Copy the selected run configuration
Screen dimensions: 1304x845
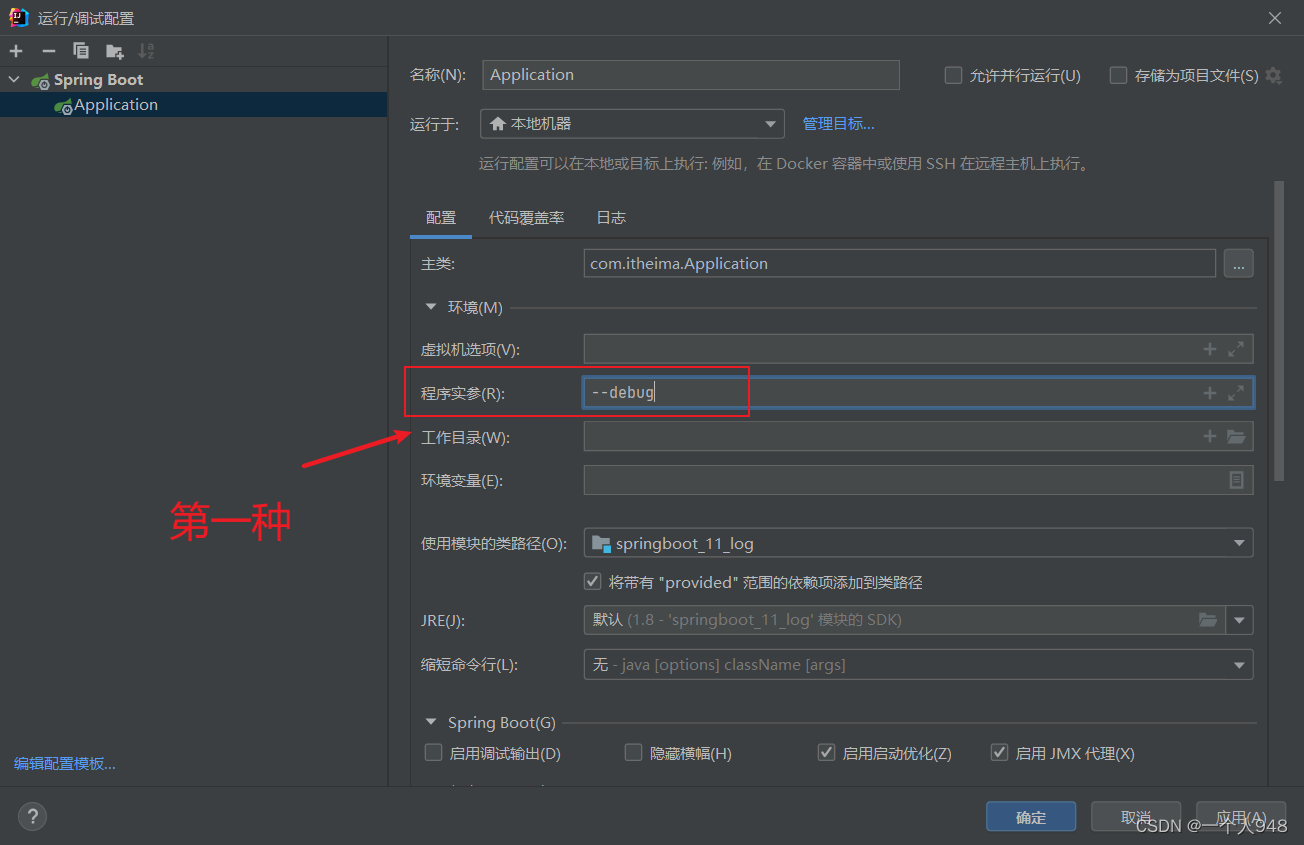(81, 51)
